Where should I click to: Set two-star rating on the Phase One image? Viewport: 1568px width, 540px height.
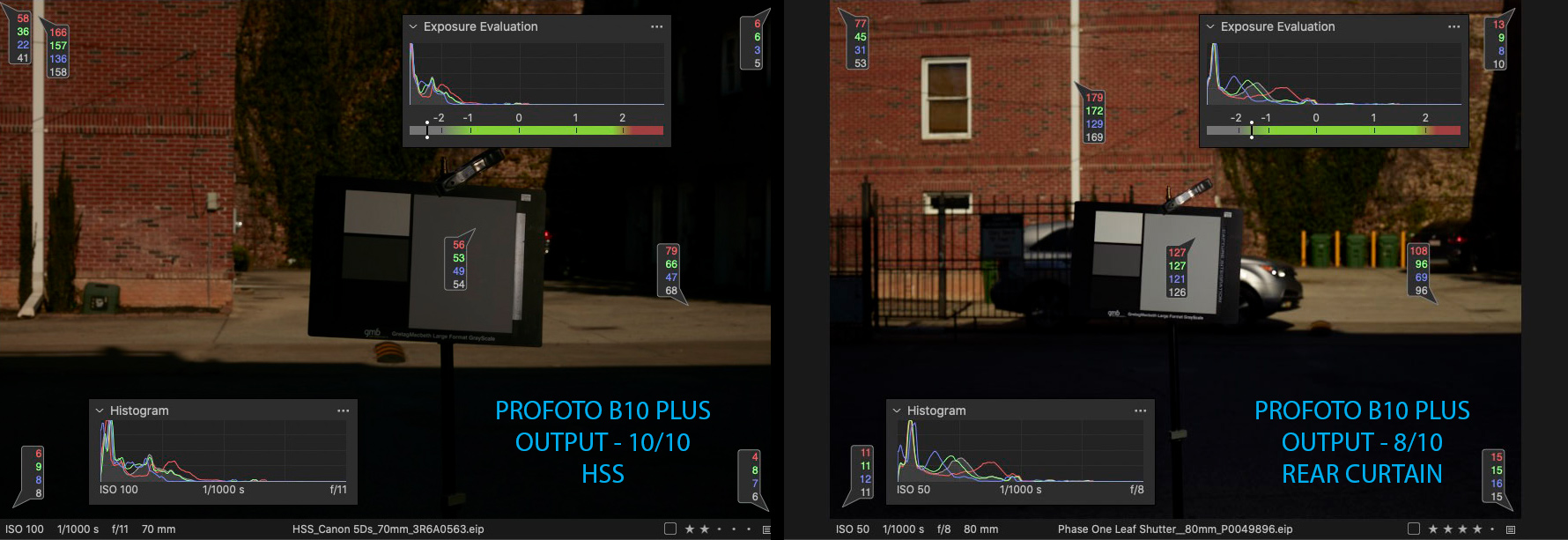point(1448,529)
